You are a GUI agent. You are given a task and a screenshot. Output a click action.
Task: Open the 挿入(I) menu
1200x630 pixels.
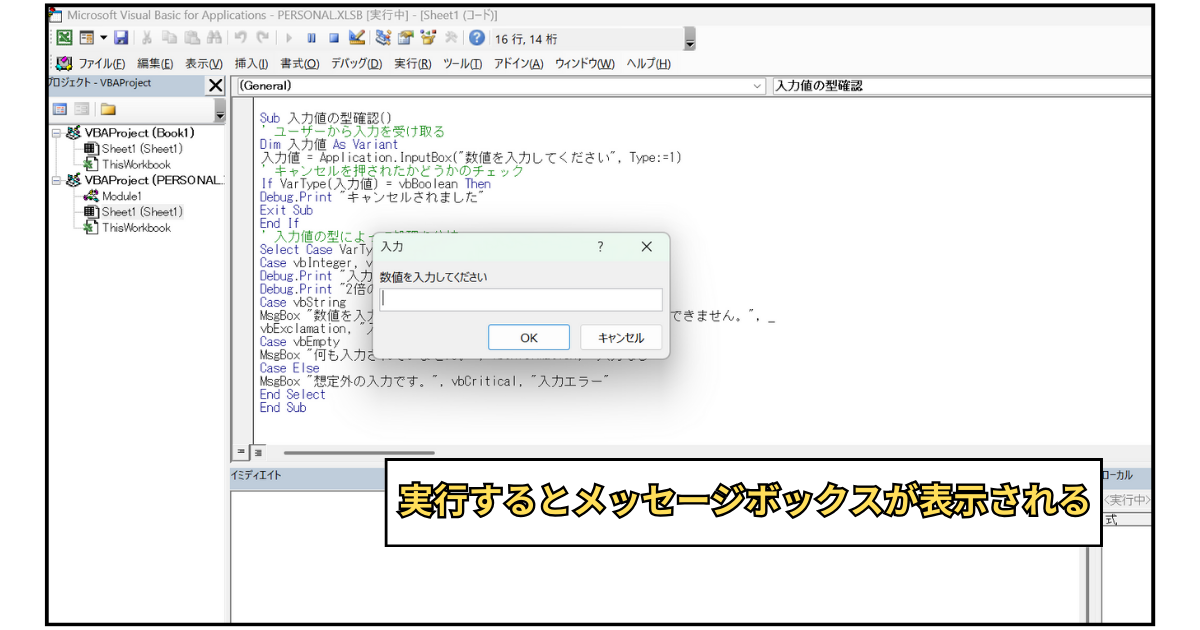(x=251, y=63)
